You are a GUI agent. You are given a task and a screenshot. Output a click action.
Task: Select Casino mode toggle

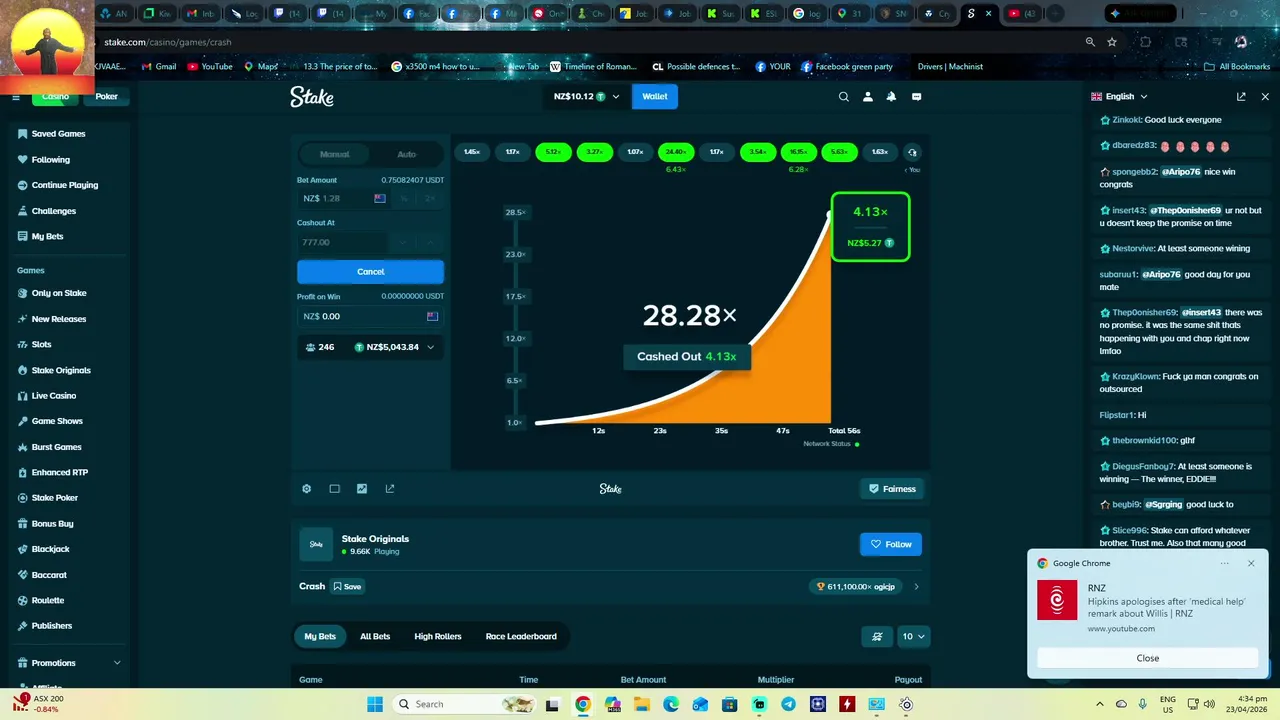(x=55, y=97)
